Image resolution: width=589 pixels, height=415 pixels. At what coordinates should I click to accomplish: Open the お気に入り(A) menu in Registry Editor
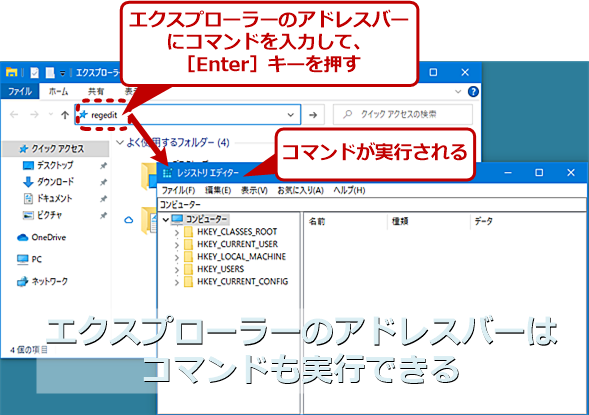coord(301,190)
